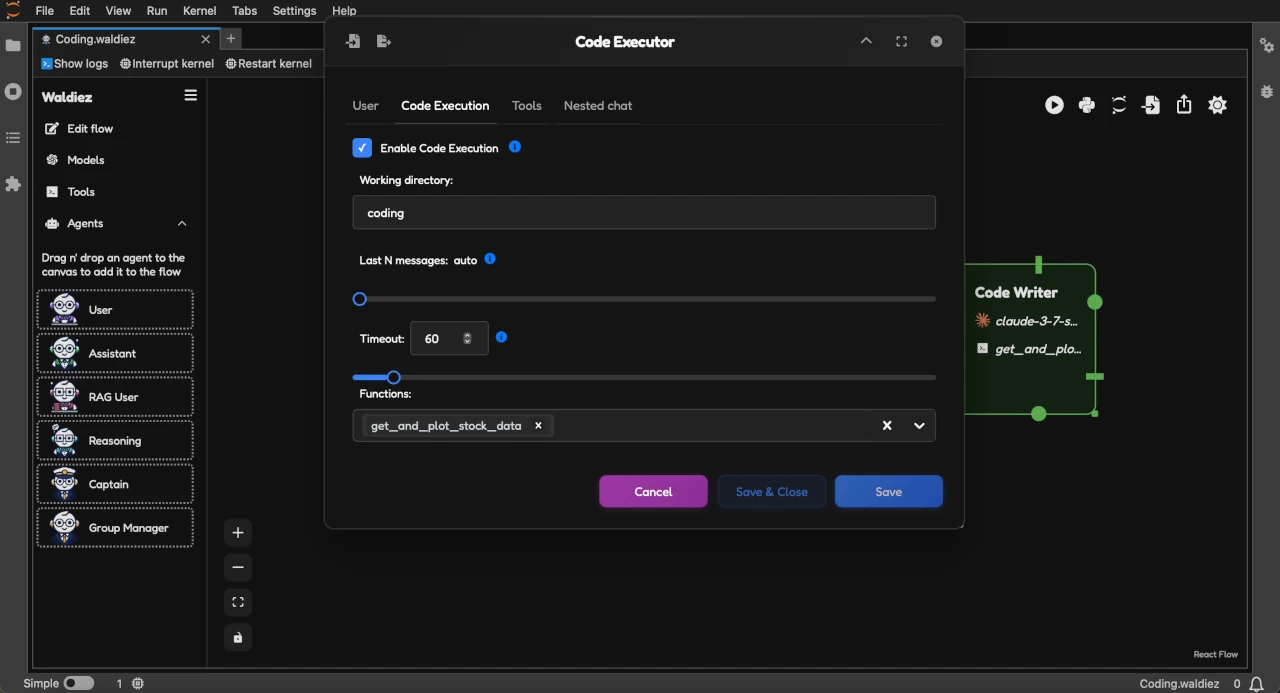Click the import agent icon in dialog header
Screen dimensions: 1280x693
(353, 42)
